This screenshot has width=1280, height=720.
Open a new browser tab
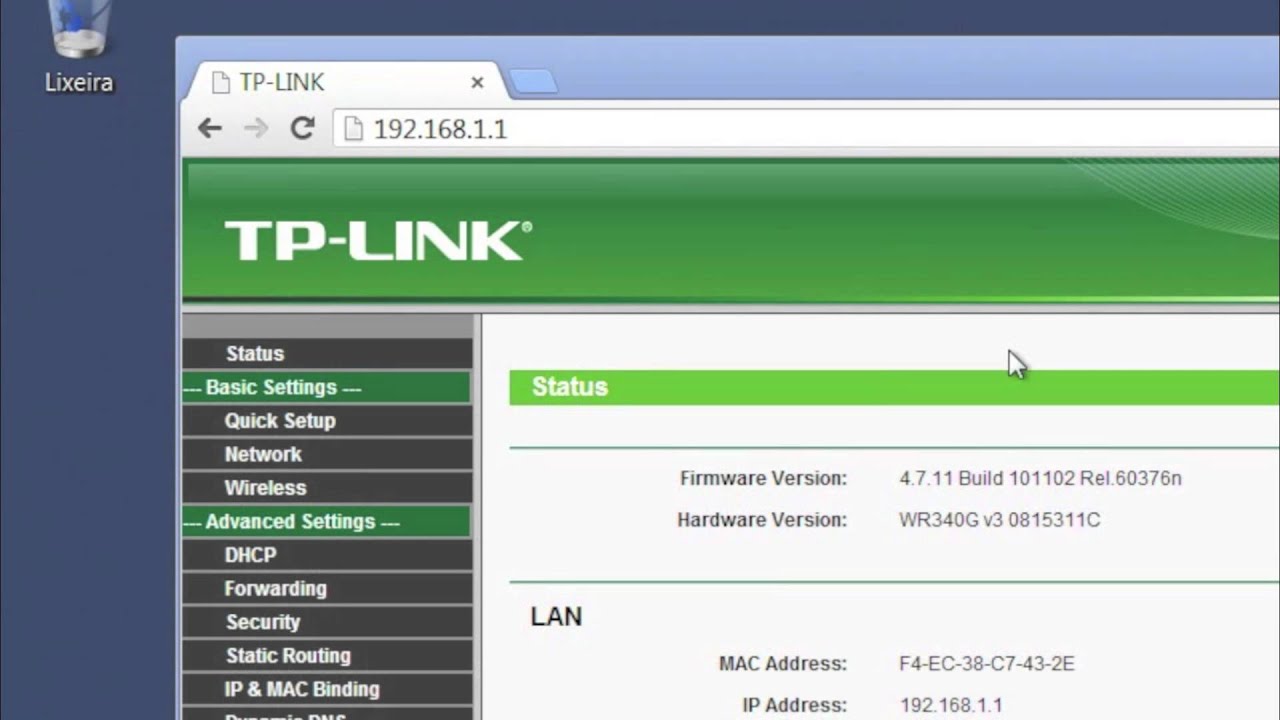click(534, 82)
